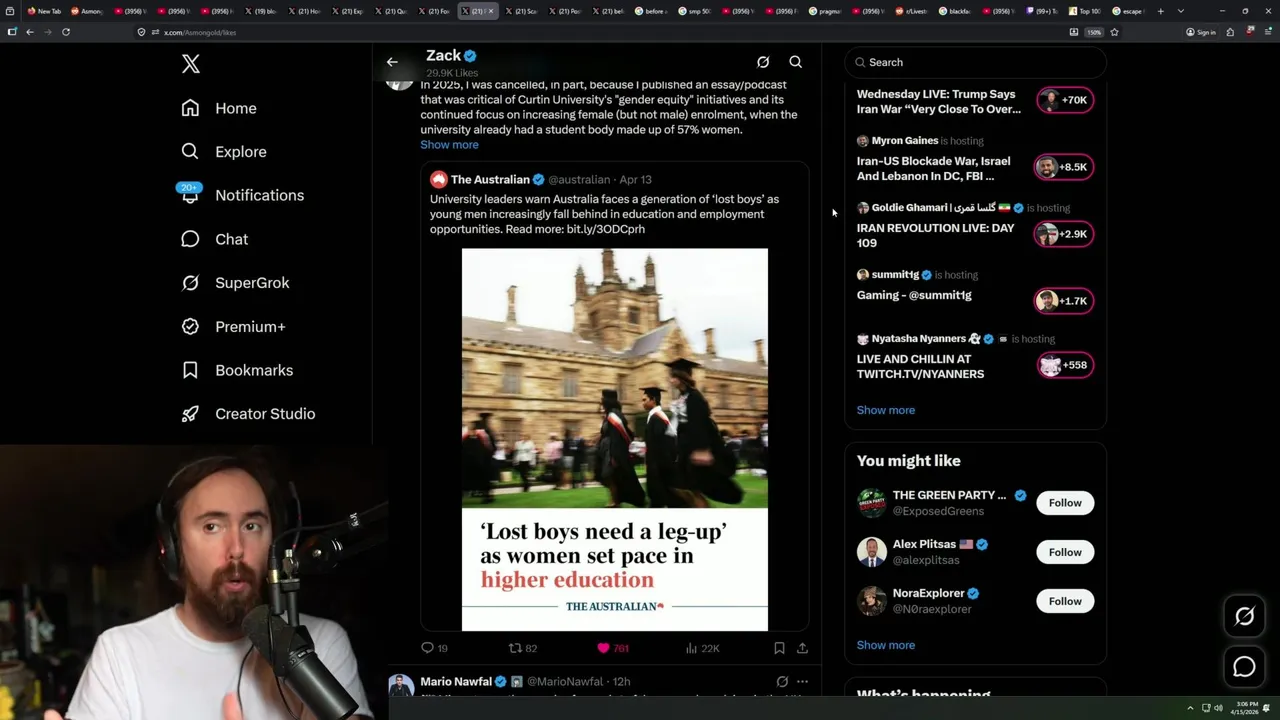Reload the page in browser toolbar

pos(66,32)
